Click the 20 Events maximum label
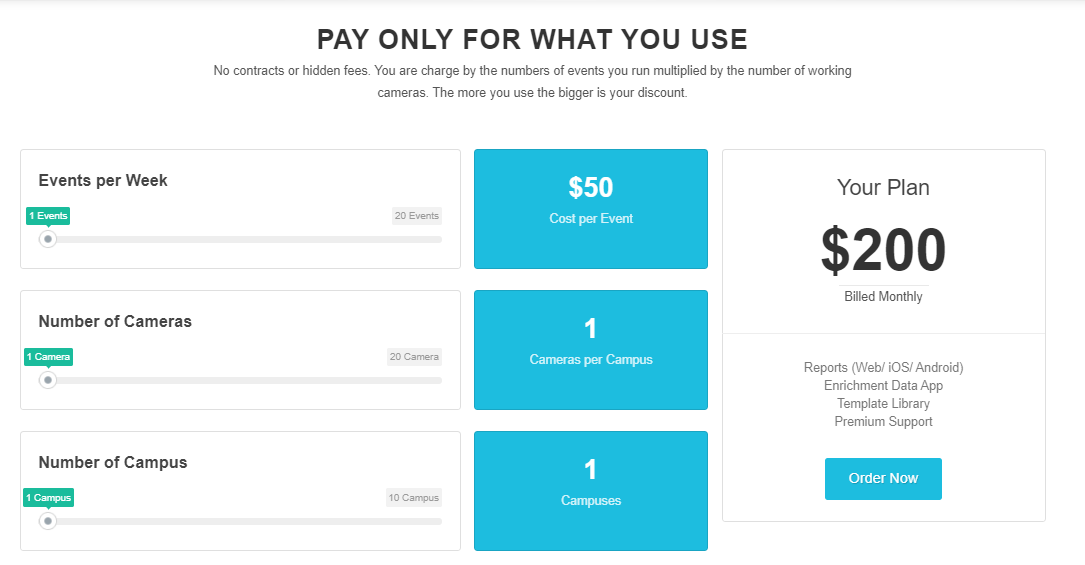The image size is (1085, 565). (416, 215)
